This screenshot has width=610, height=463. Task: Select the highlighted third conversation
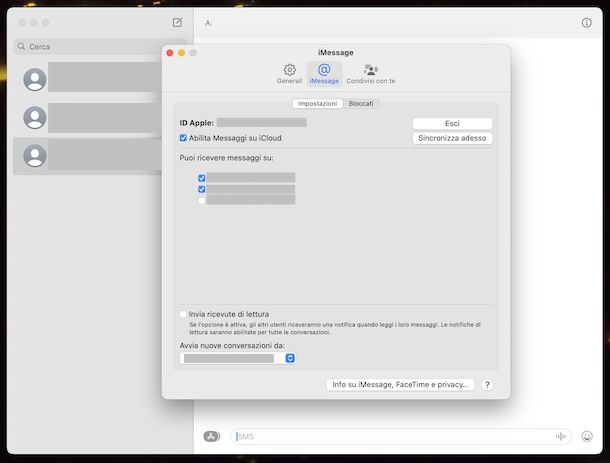click(88, 156)
